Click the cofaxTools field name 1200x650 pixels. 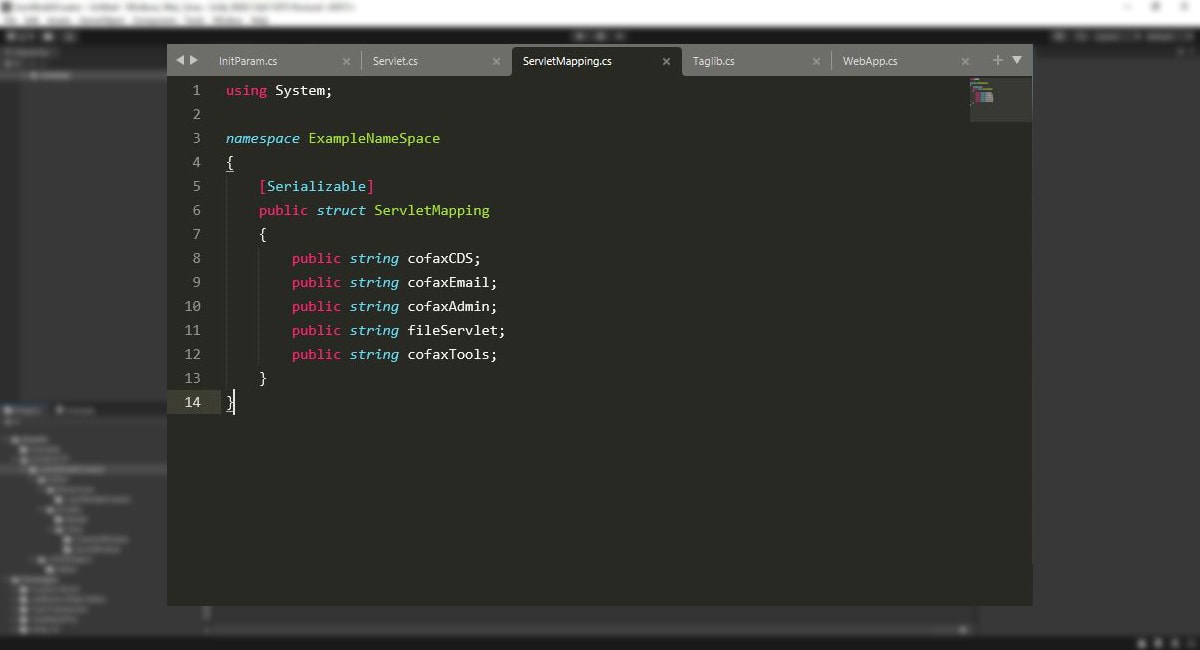(x=448, y=354)
